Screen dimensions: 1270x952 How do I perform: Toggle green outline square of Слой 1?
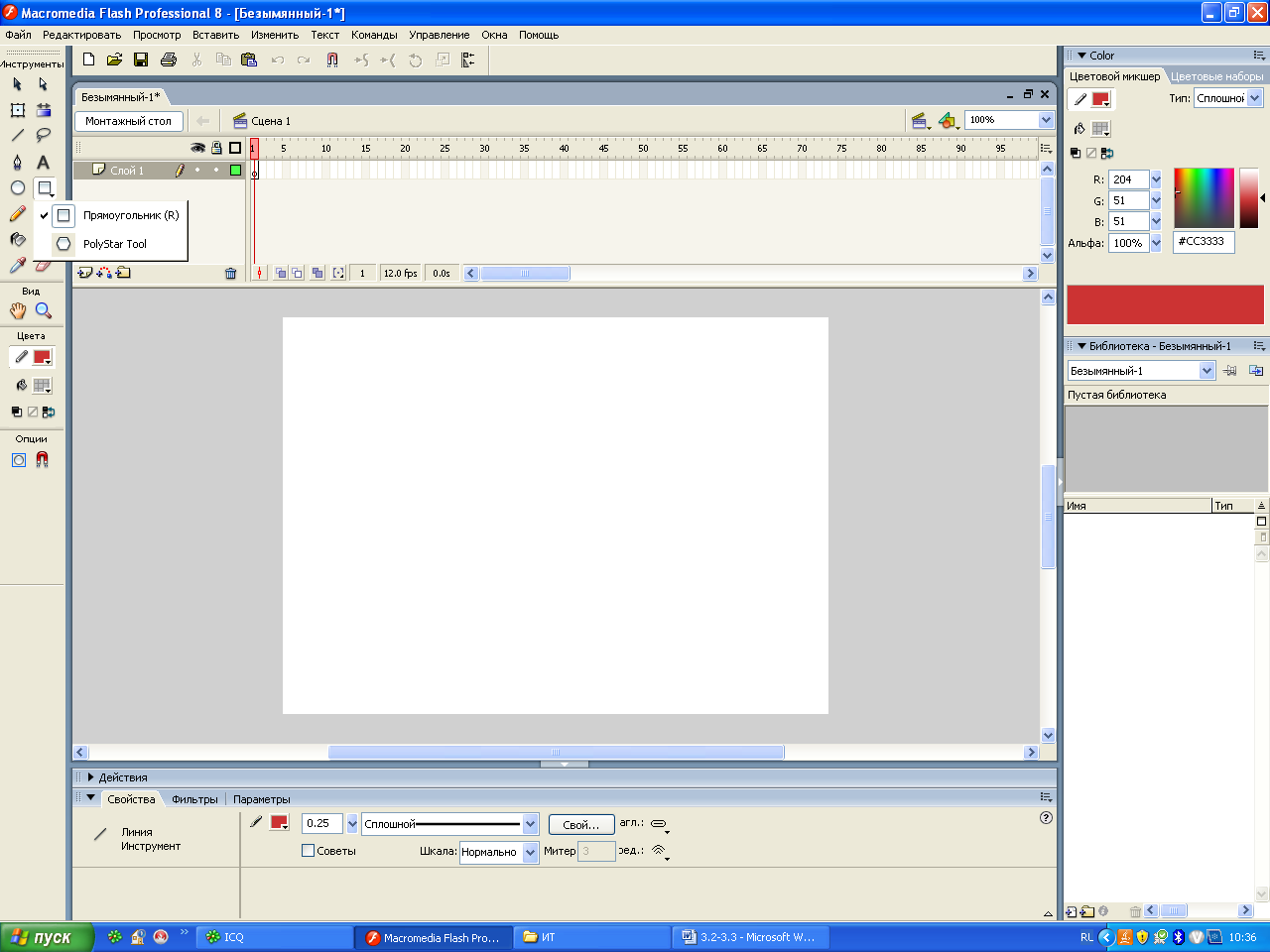click(x=235, y=171)
